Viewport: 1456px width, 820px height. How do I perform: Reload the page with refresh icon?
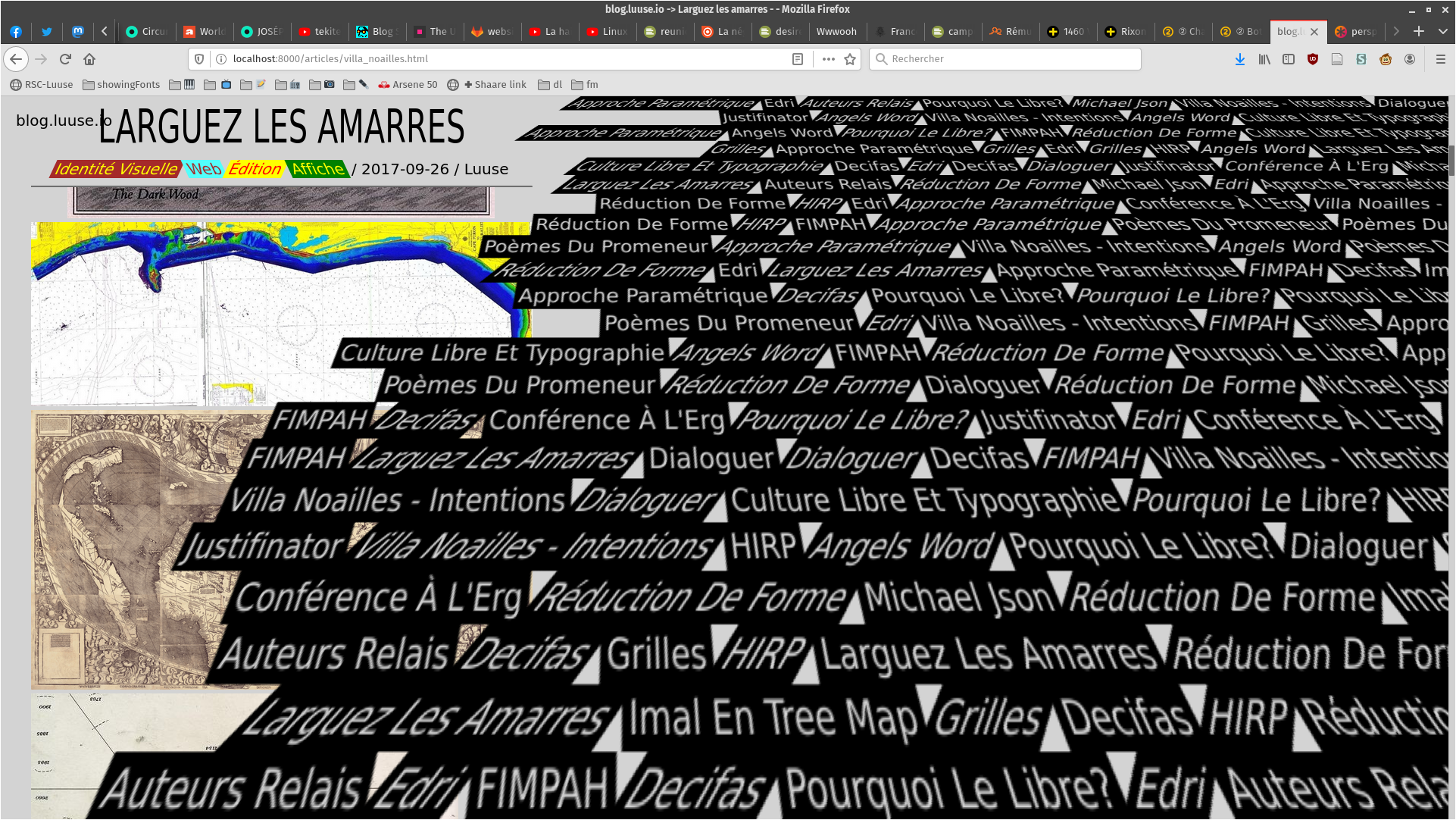pyautogui.click(x=65, y=59)
